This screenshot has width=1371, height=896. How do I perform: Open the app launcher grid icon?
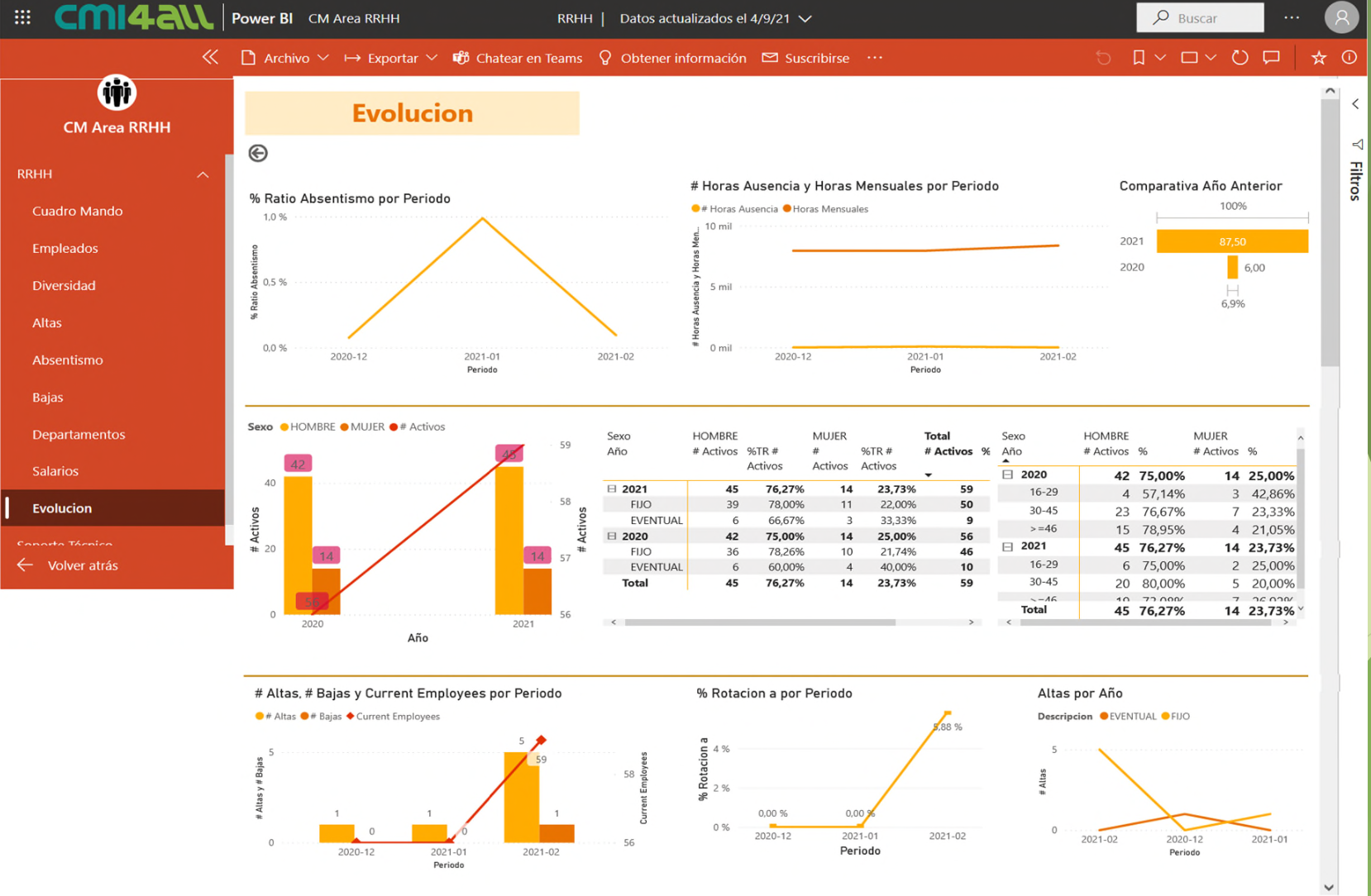click(22, 17)
